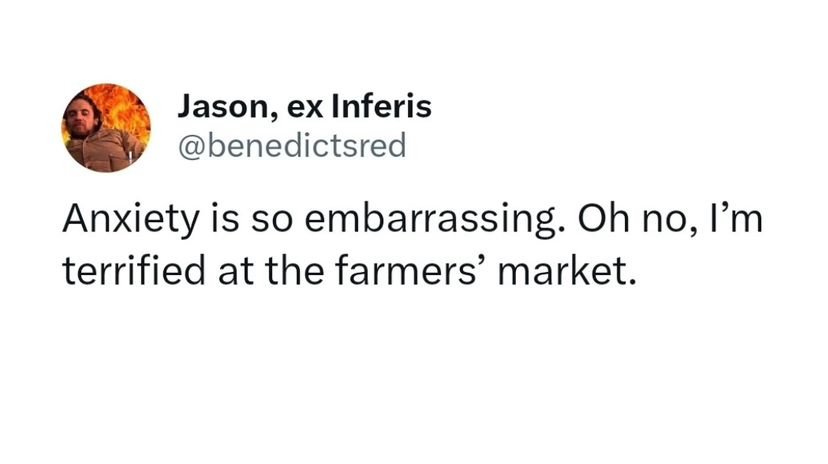Click the word Jason in display name
The image size is (828, 464).
223,107
